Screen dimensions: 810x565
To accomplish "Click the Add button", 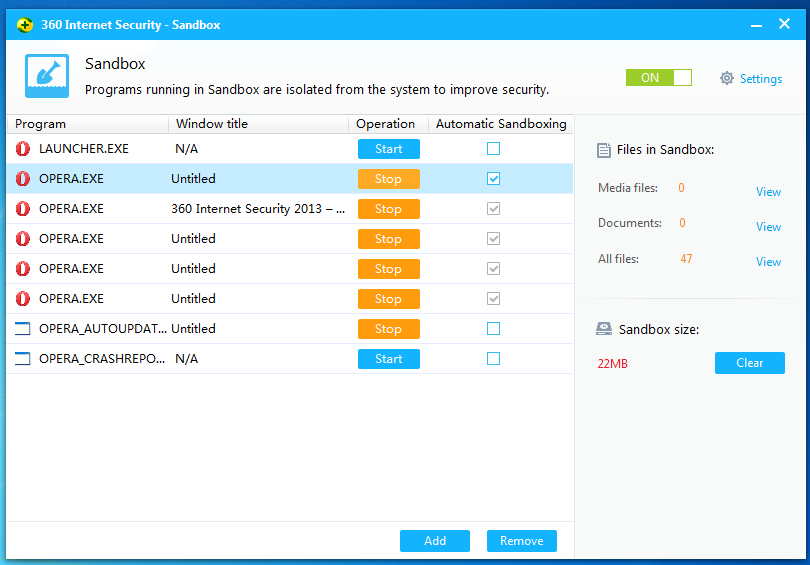I will coord(435,541).
